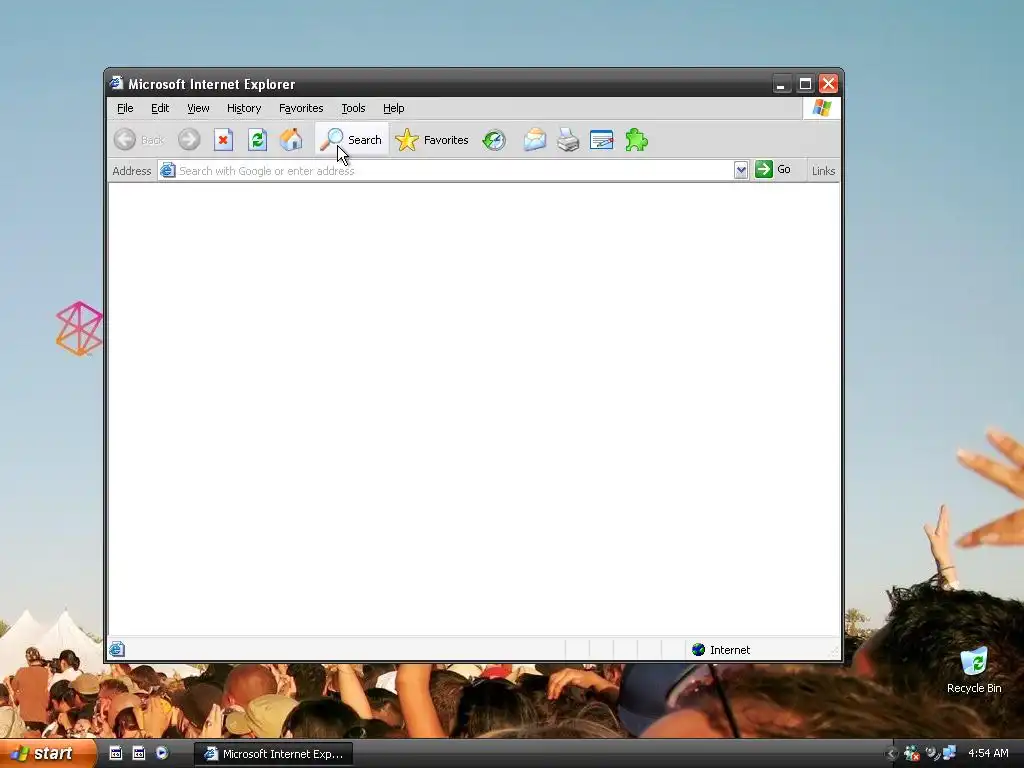Open the Recycle Bin desktop icon

click(974, 670)
